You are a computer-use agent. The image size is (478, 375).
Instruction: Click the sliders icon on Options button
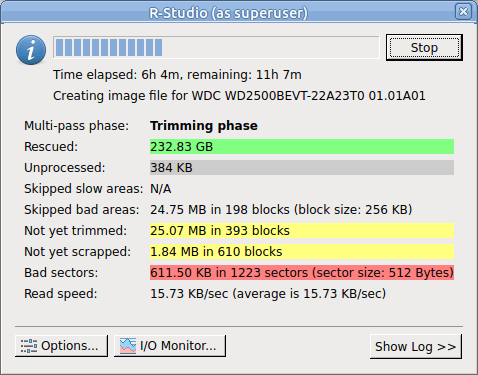(29, 346)
